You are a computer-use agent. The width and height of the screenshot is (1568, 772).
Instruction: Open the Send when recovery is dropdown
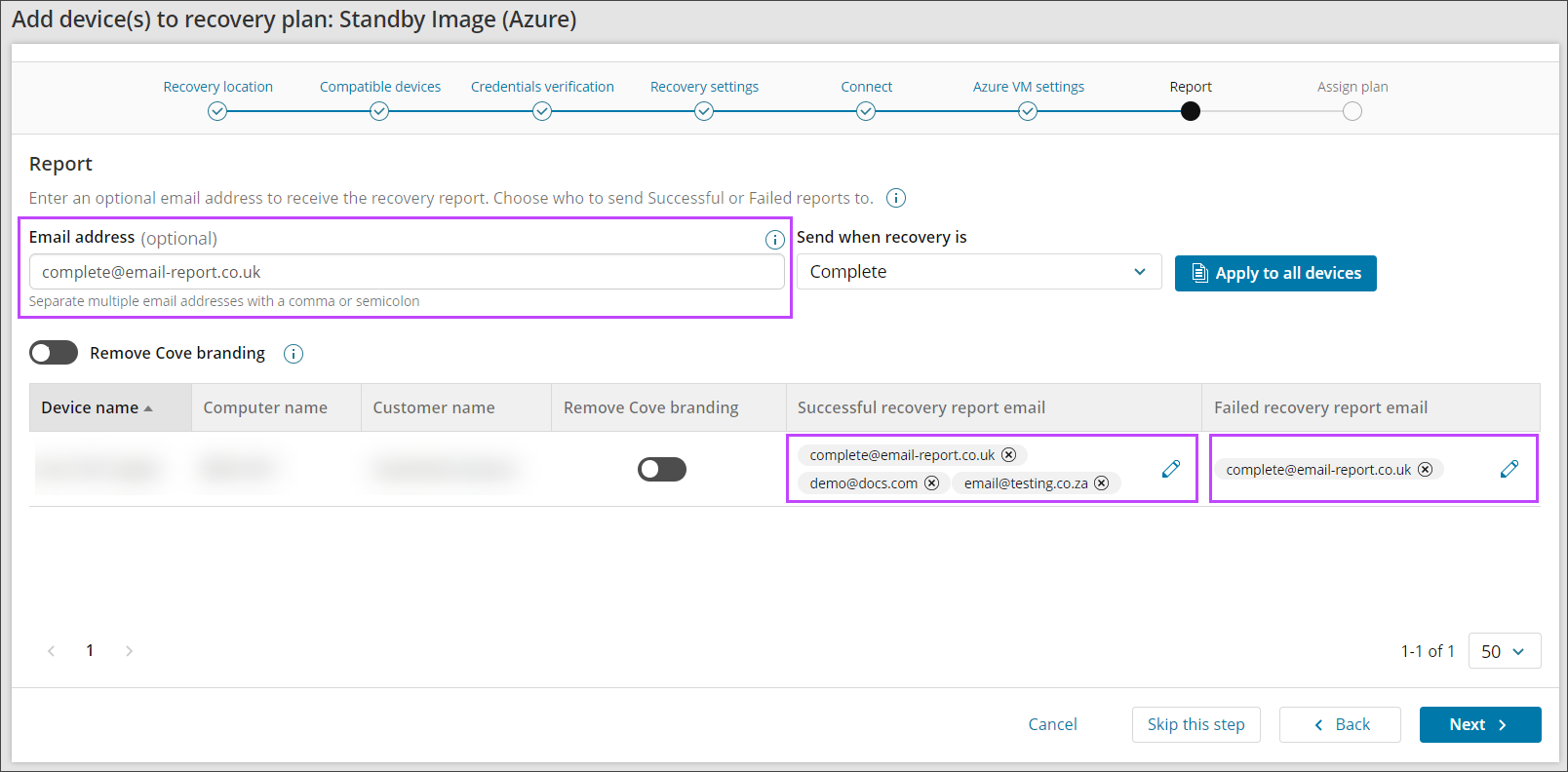click(x=978, y=272)
